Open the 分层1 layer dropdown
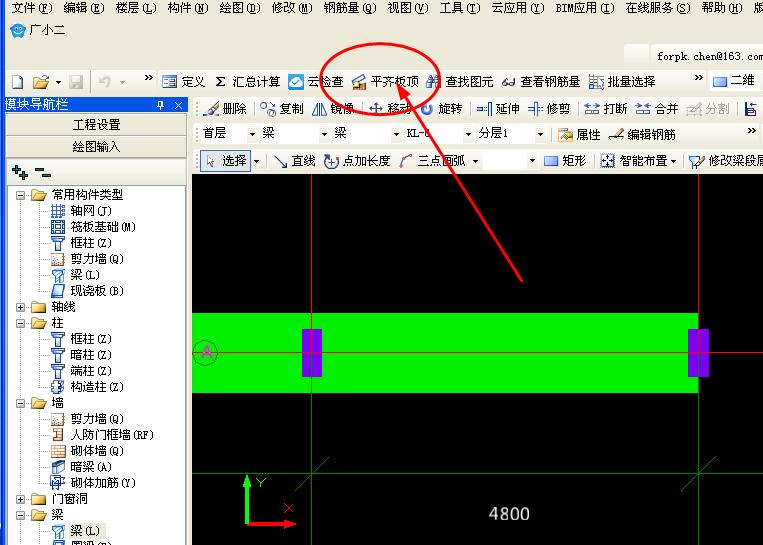The image size is (763, 545). point(540,134)
